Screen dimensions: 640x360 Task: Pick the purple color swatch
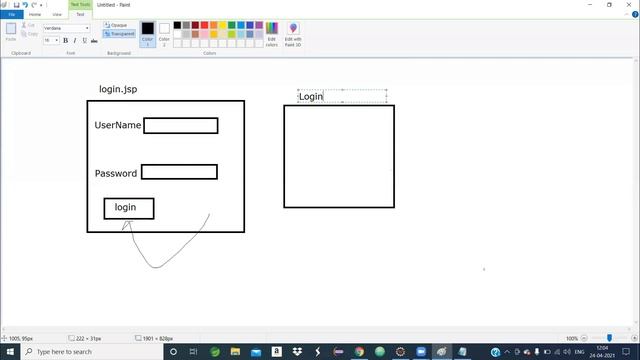(259, 25)
